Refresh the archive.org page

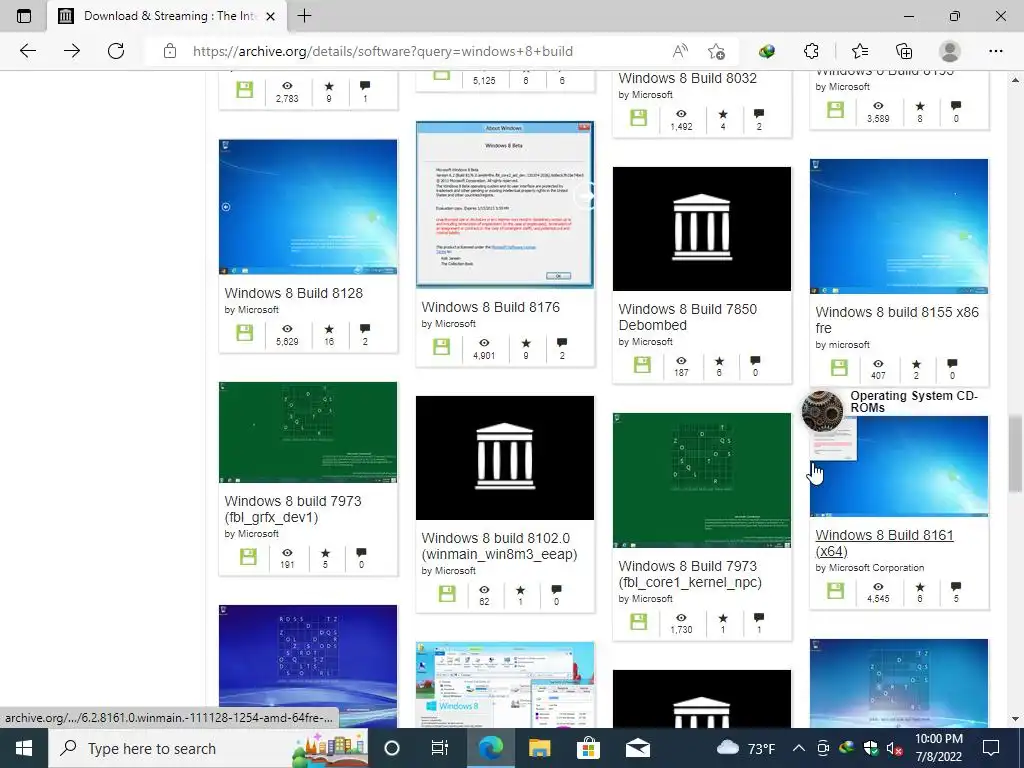point(116,51)
